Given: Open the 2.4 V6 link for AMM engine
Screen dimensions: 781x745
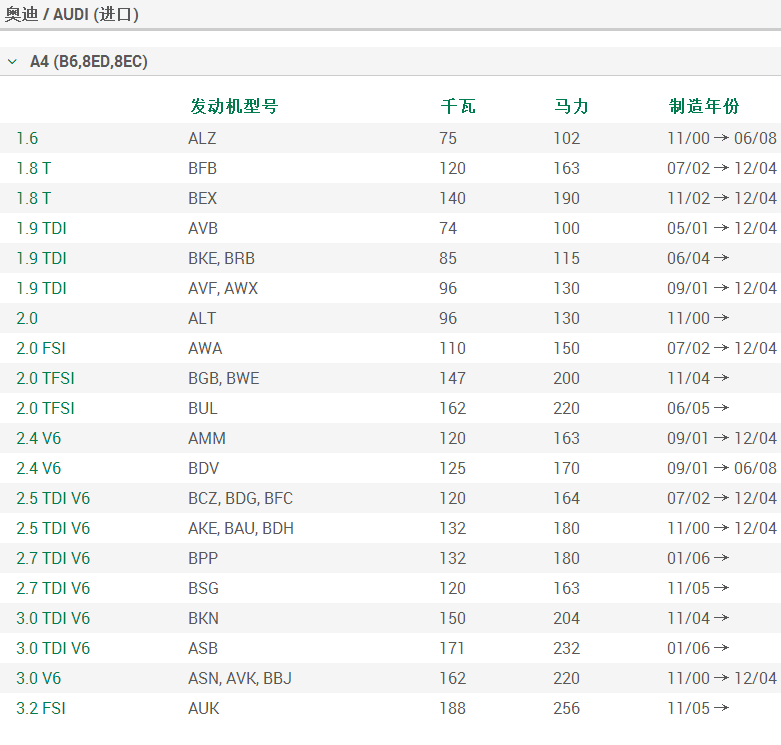Looking at the screenshot, I should (38, 438).
